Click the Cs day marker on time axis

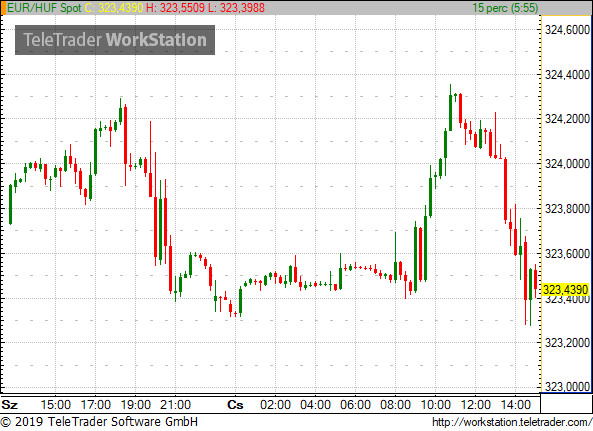coord(235,405)
